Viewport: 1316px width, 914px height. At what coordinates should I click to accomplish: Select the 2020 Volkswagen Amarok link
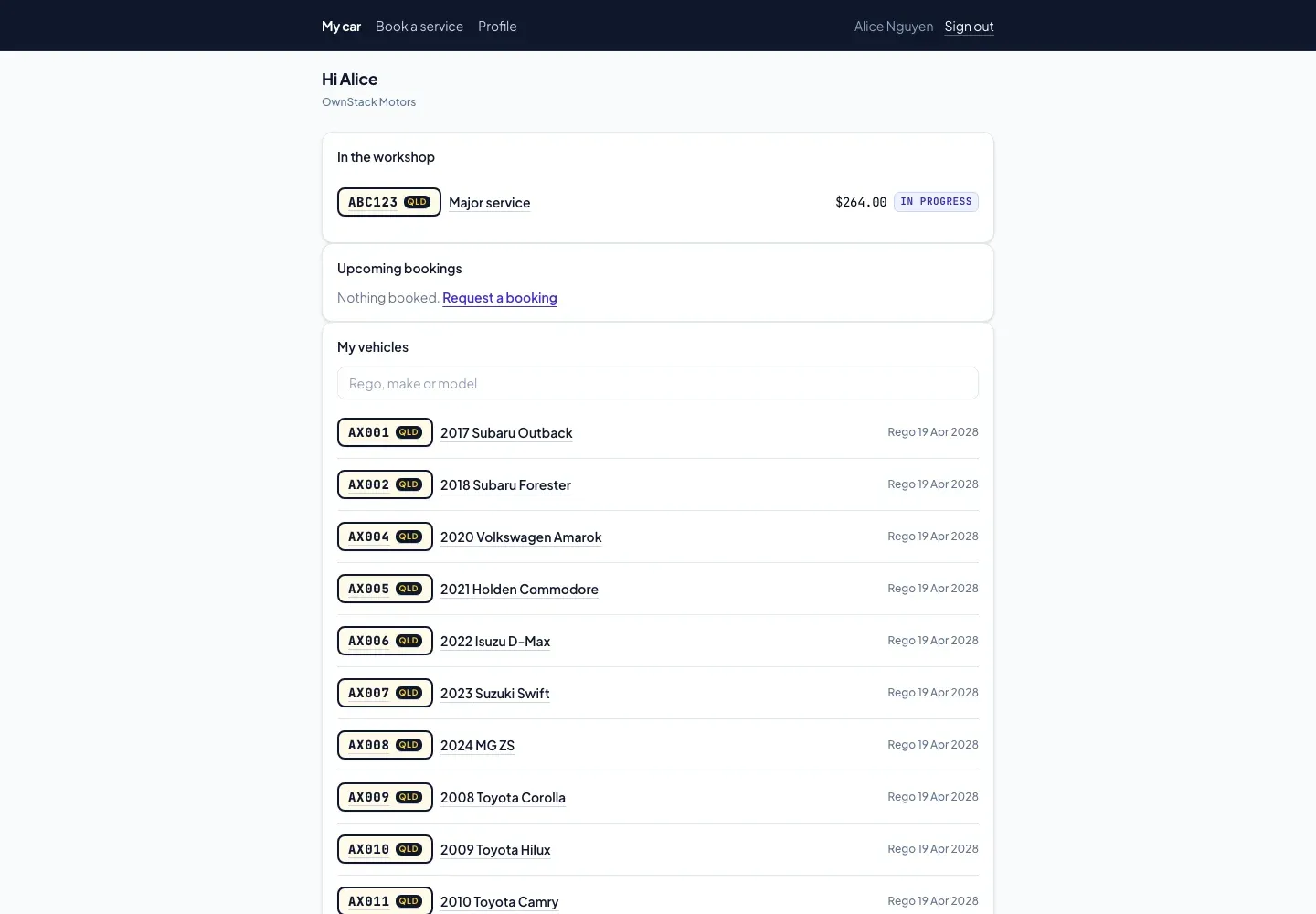[521, 537]
